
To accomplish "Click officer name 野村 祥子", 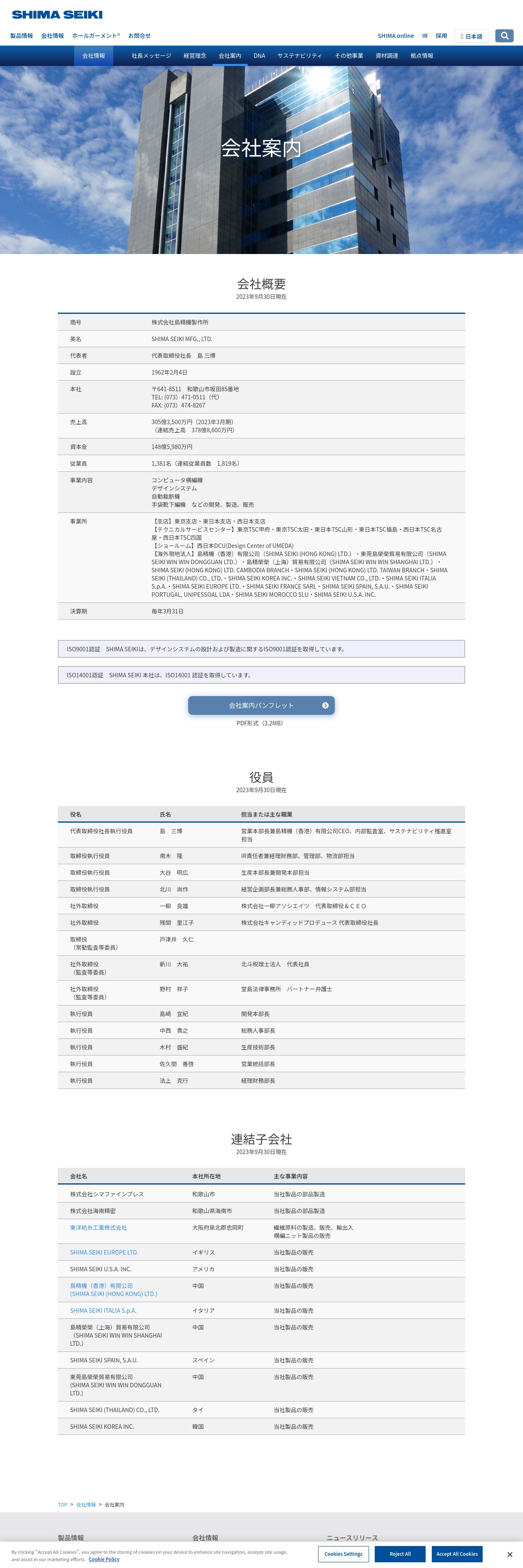I will 174,989.
